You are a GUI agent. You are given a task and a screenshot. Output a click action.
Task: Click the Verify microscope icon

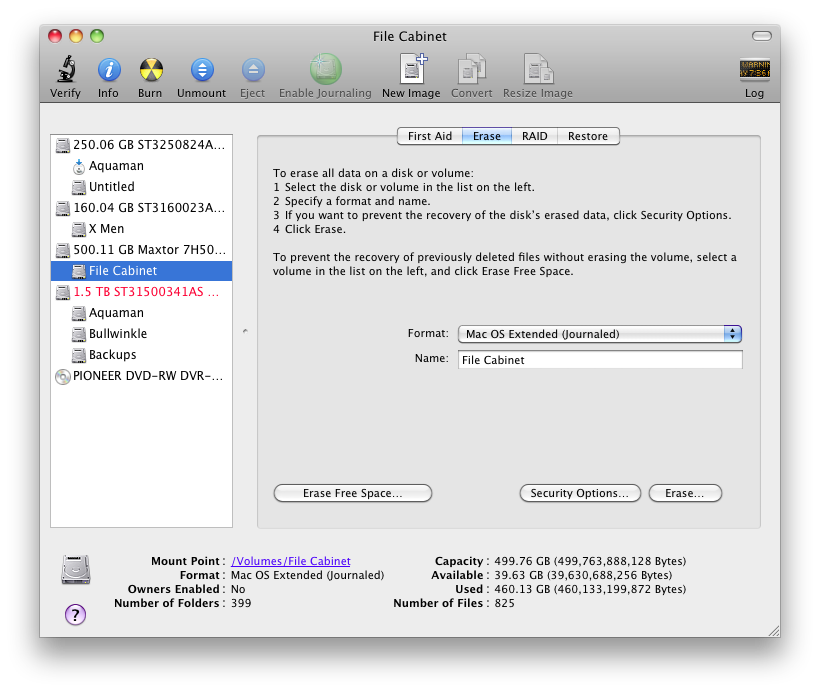pos(66,69)
